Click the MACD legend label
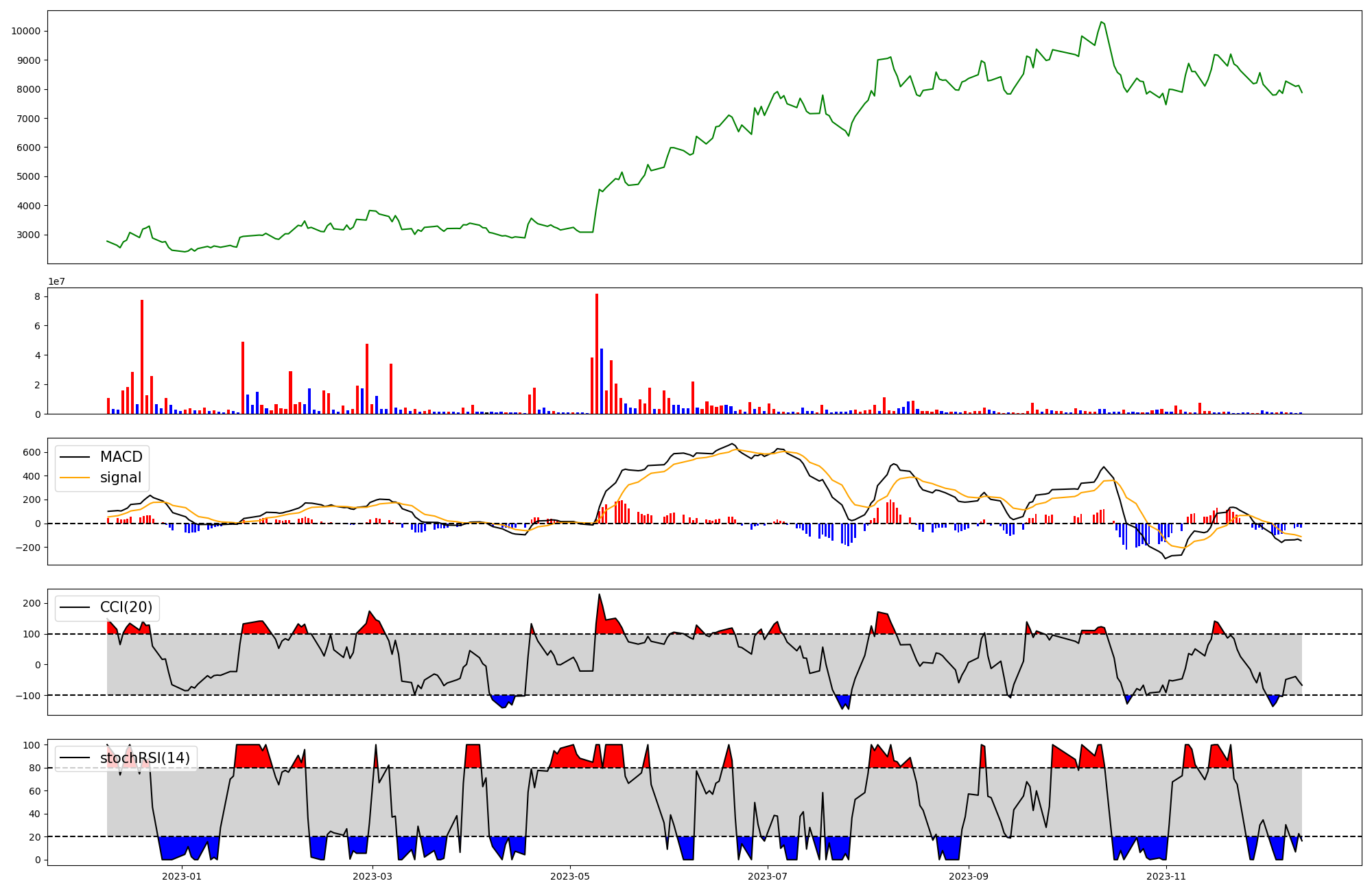 [x=121, y=457]
